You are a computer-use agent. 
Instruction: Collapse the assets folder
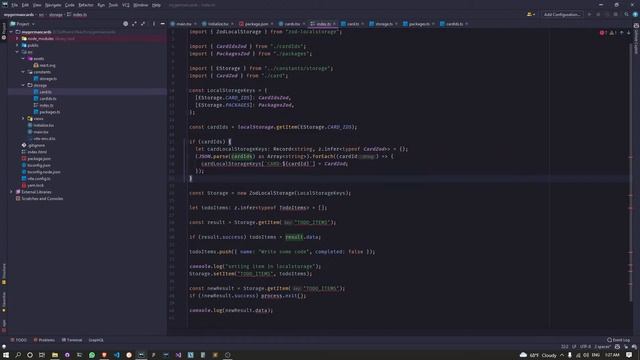click(23, 59)
